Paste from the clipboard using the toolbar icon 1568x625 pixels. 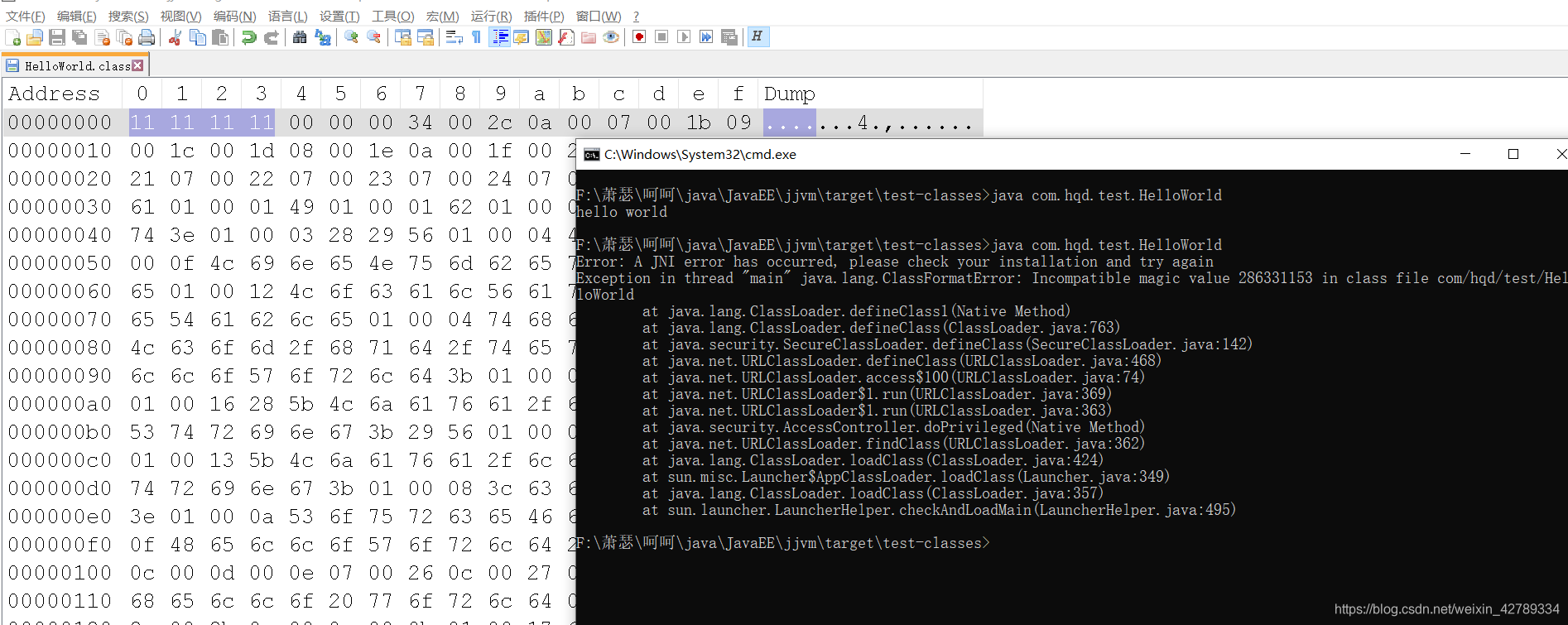point(220,37)
